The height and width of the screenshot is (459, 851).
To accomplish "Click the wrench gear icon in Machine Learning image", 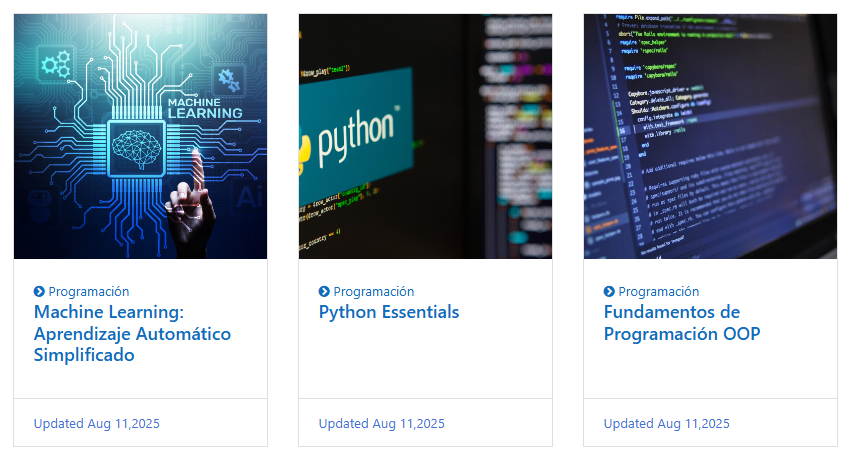I will (229, 78).
